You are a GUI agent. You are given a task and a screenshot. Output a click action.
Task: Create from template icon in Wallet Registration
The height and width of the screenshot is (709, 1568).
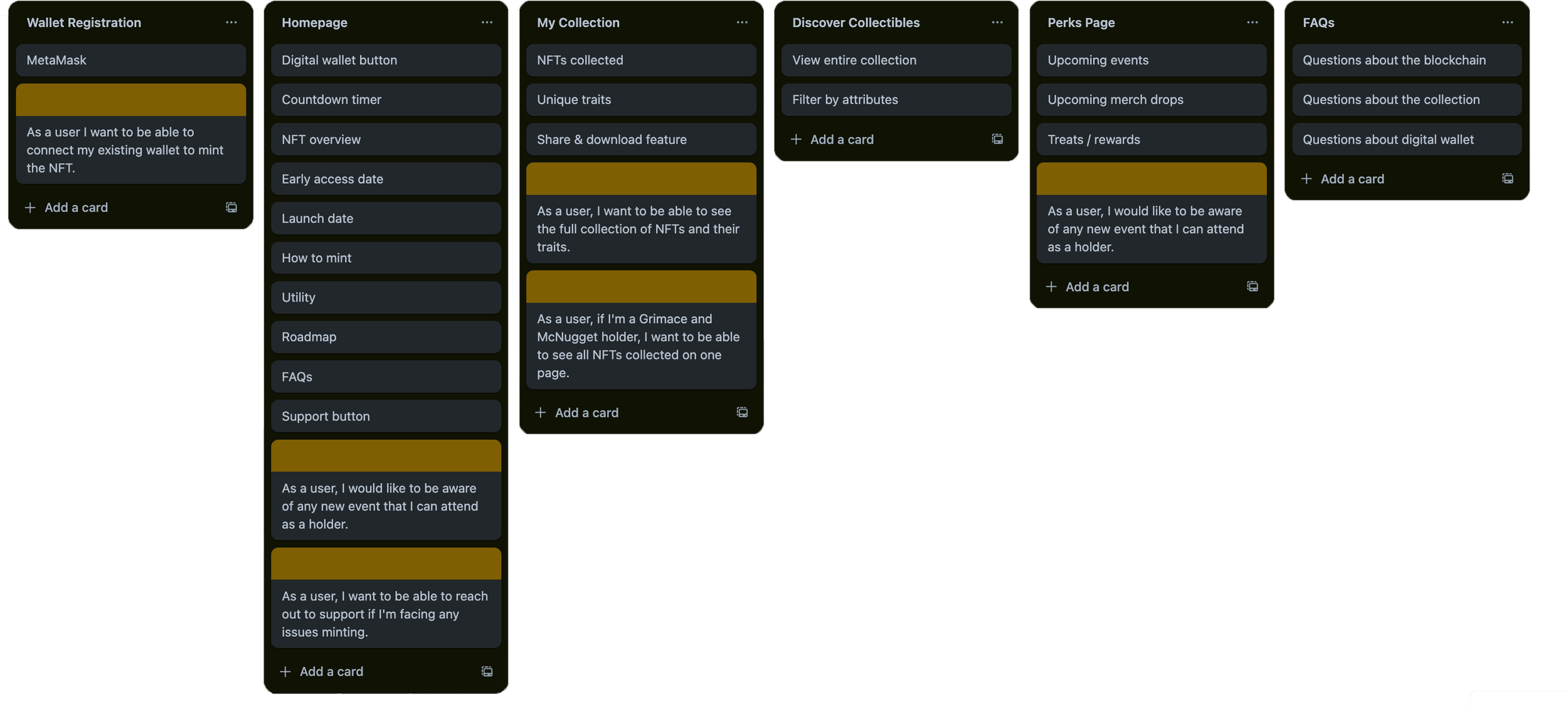231,208
